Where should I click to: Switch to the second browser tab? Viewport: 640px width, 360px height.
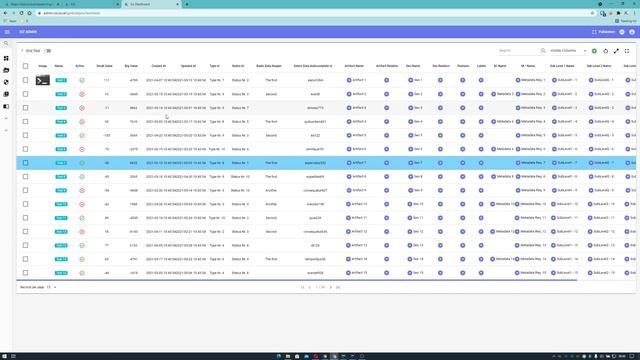(91, 4)
